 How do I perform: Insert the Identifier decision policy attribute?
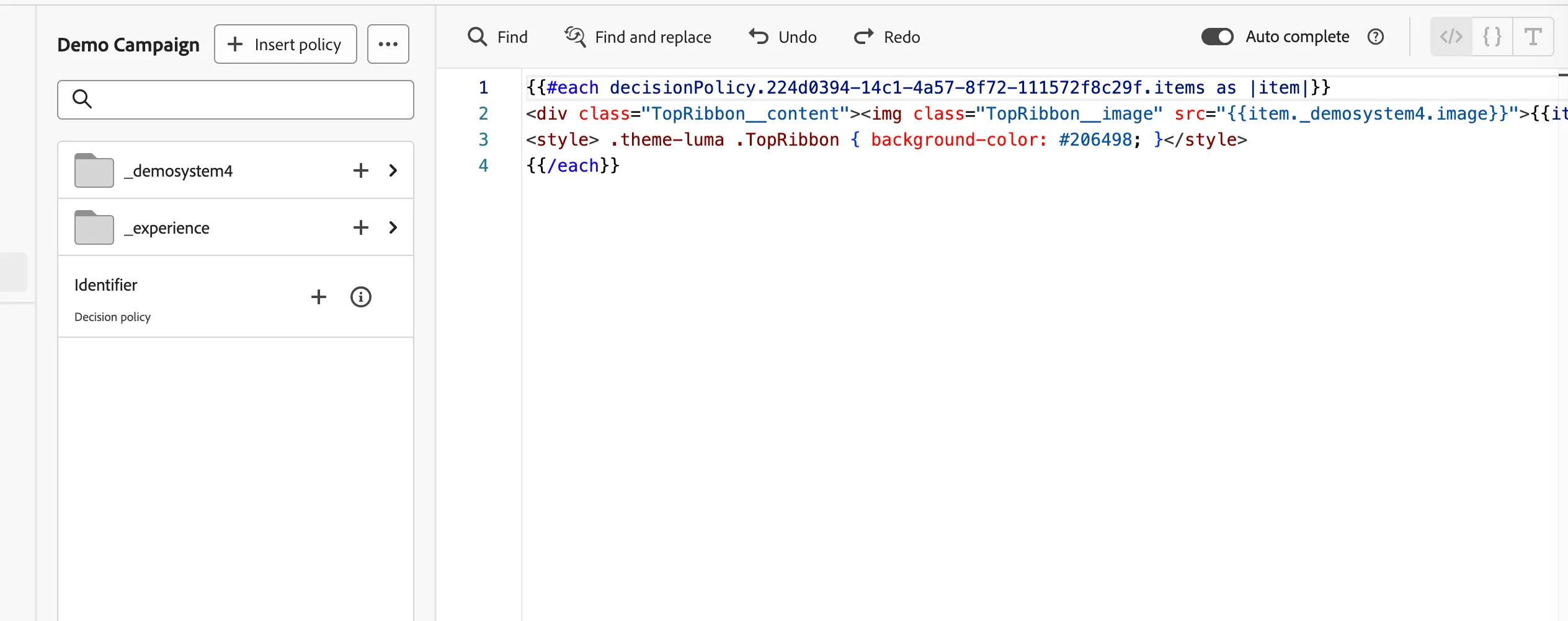[319, 297]
